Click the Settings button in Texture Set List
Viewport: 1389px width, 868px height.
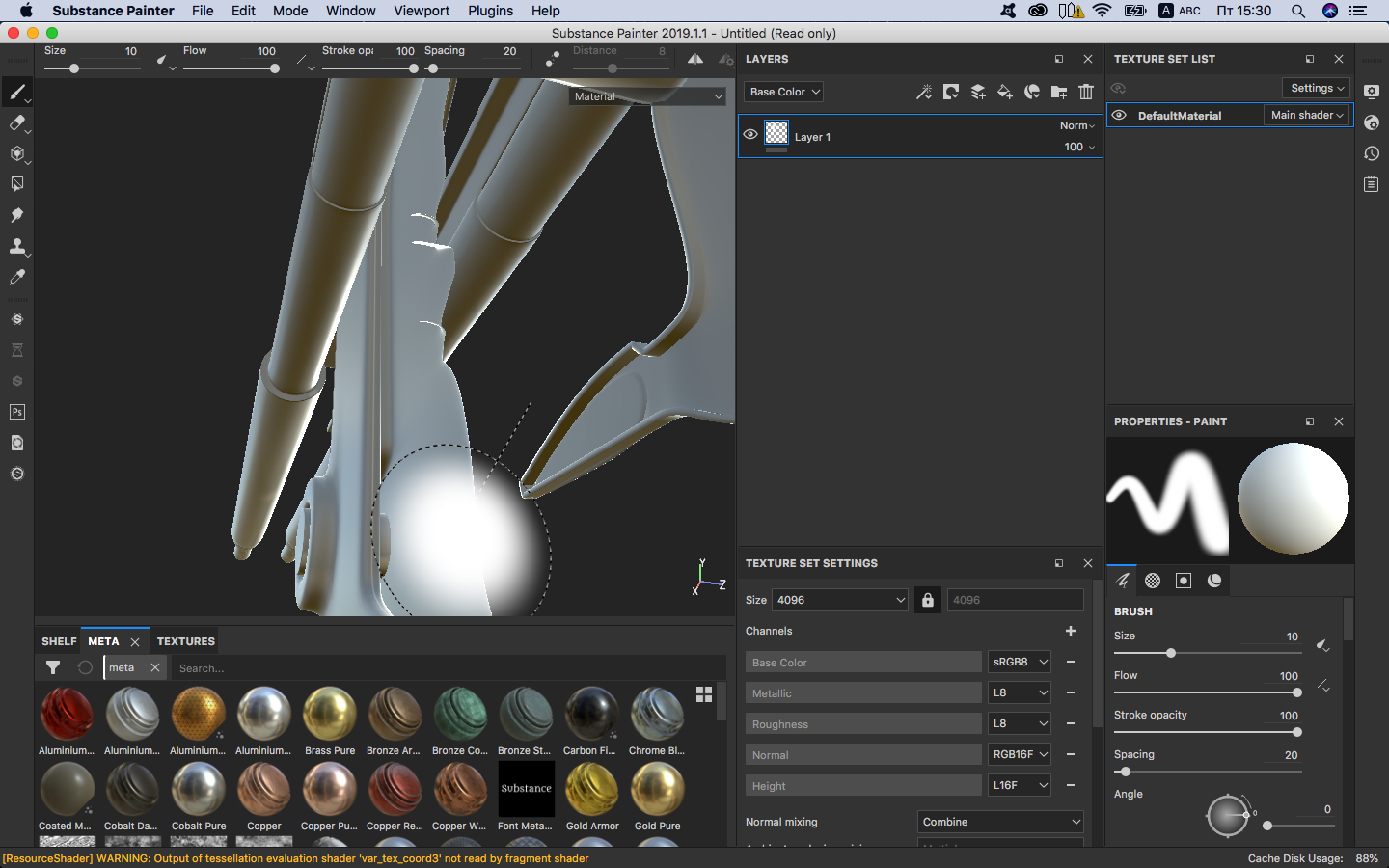(1318, 88)
